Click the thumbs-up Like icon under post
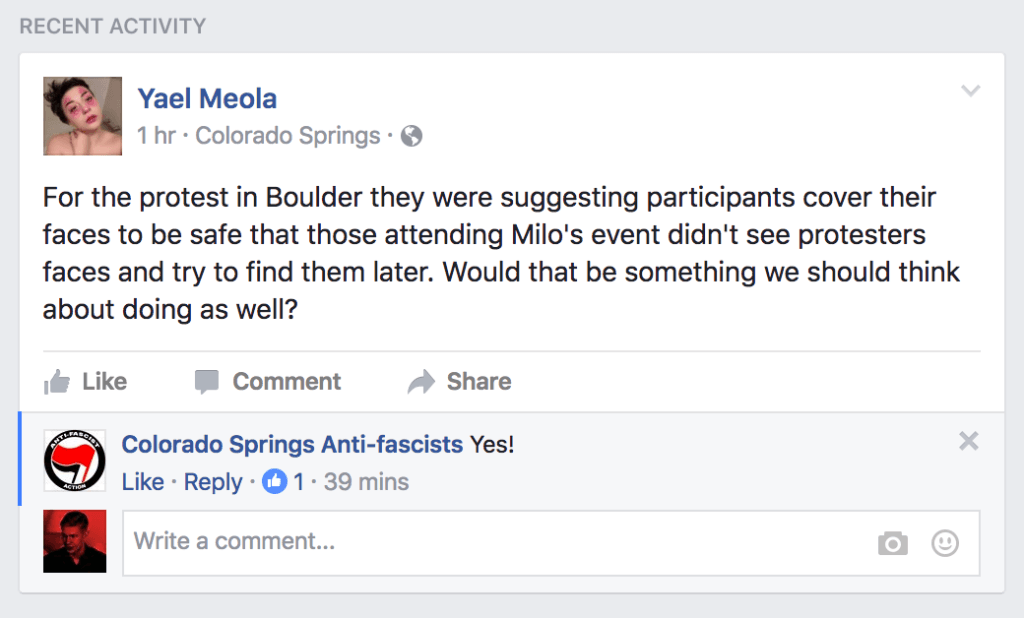Viewport: 1024px width, 618px height. point(57,382)
